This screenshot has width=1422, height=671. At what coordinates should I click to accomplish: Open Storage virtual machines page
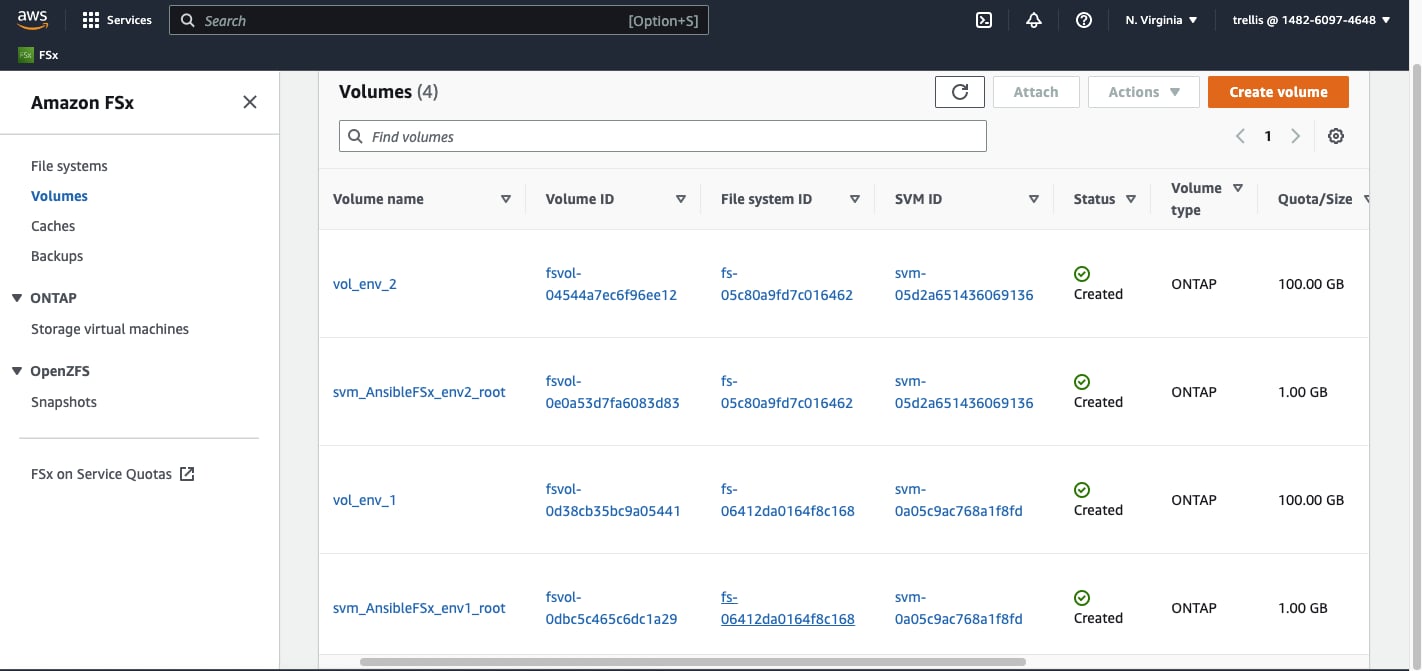[x=110, y=329]
